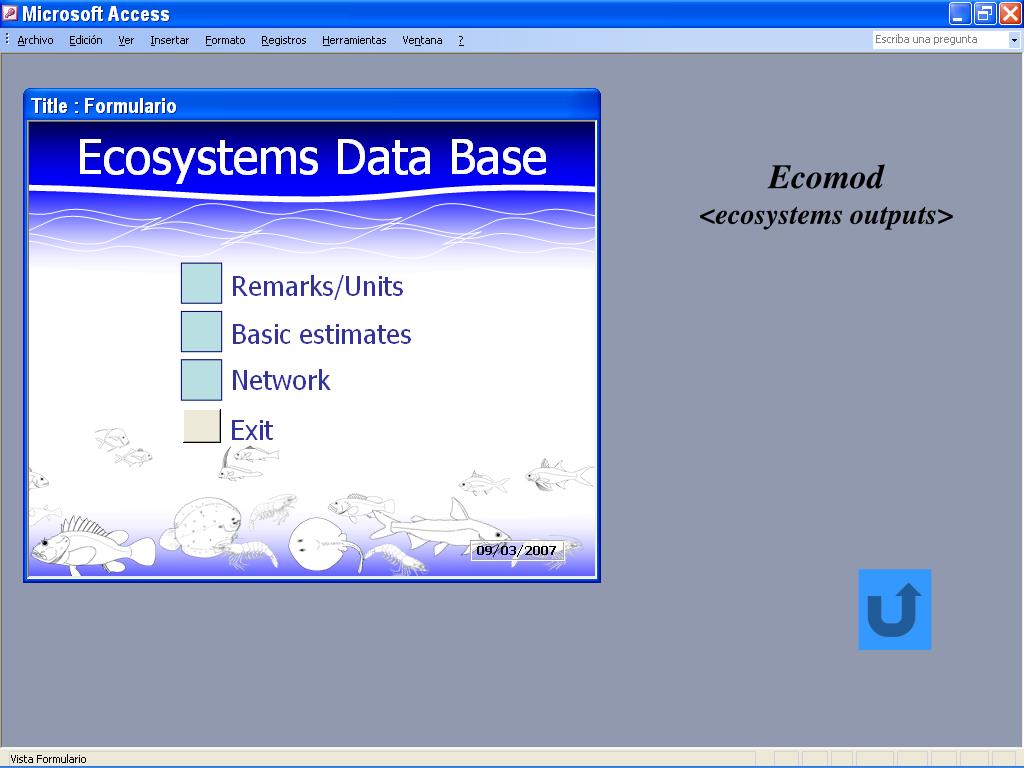Open the ? help menu

point(461,40)
